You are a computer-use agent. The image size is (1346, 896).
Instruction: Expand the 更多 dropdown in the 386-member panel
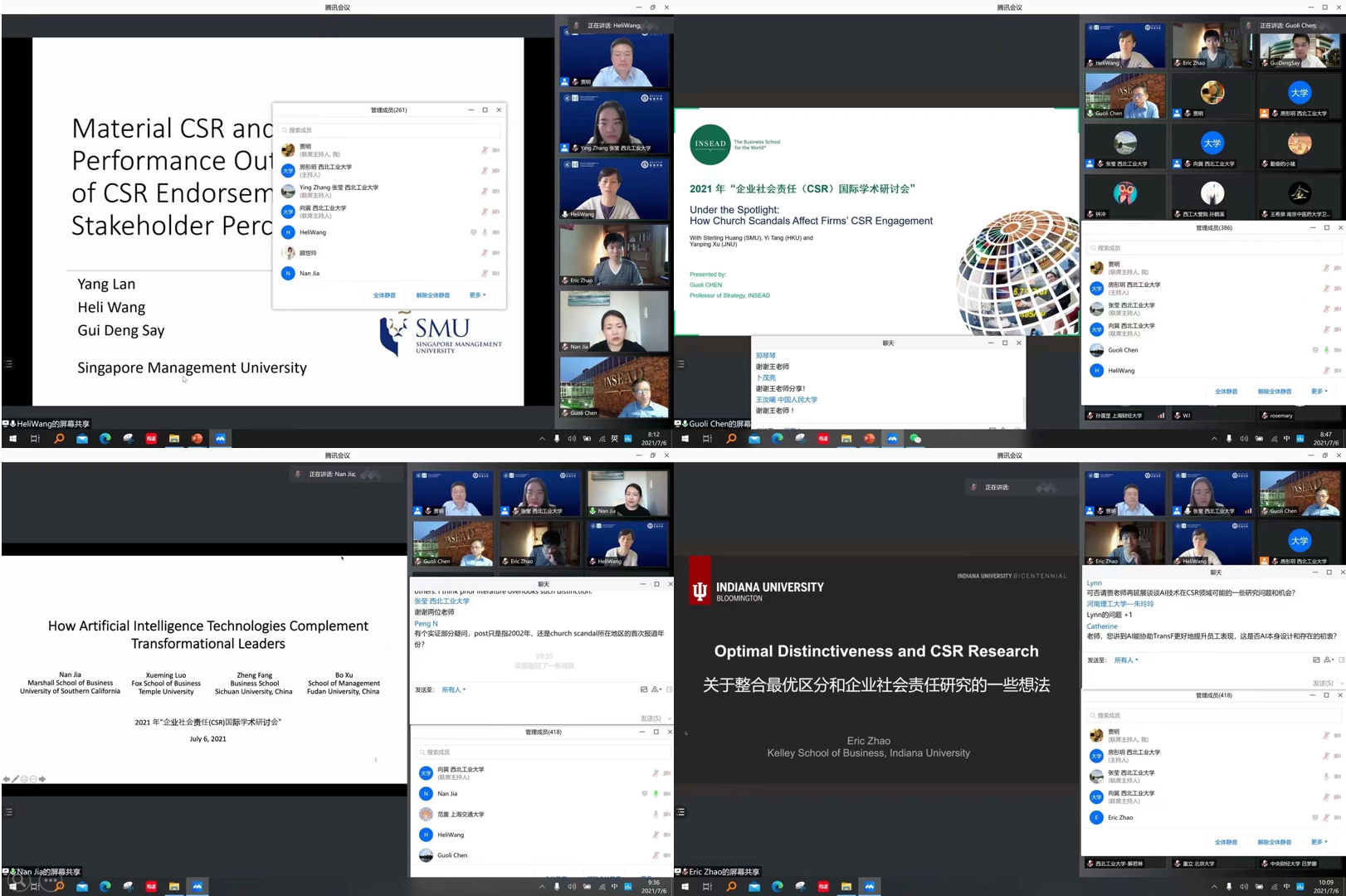[x=1319, y=392]
